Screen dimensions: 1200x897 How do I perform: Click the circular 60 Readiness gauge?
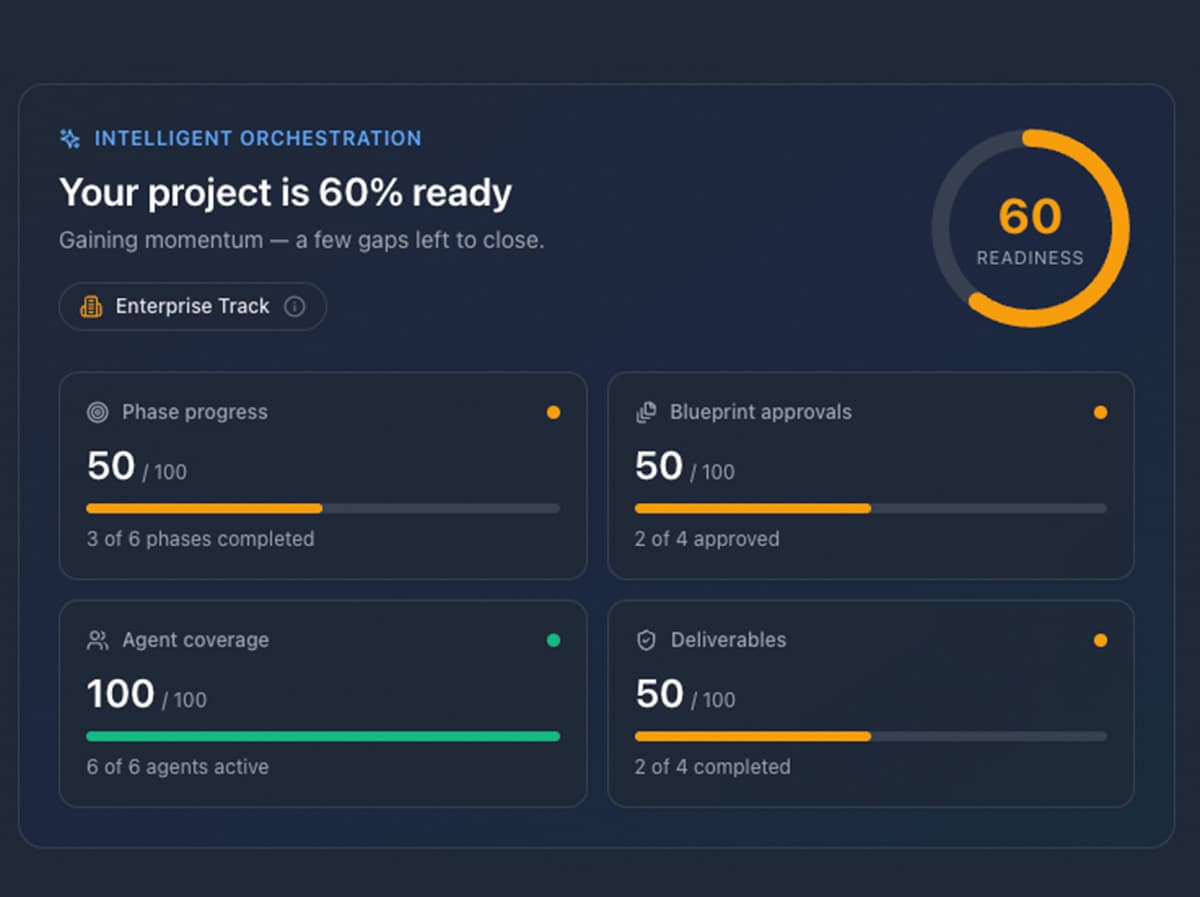coord(1030,228)
